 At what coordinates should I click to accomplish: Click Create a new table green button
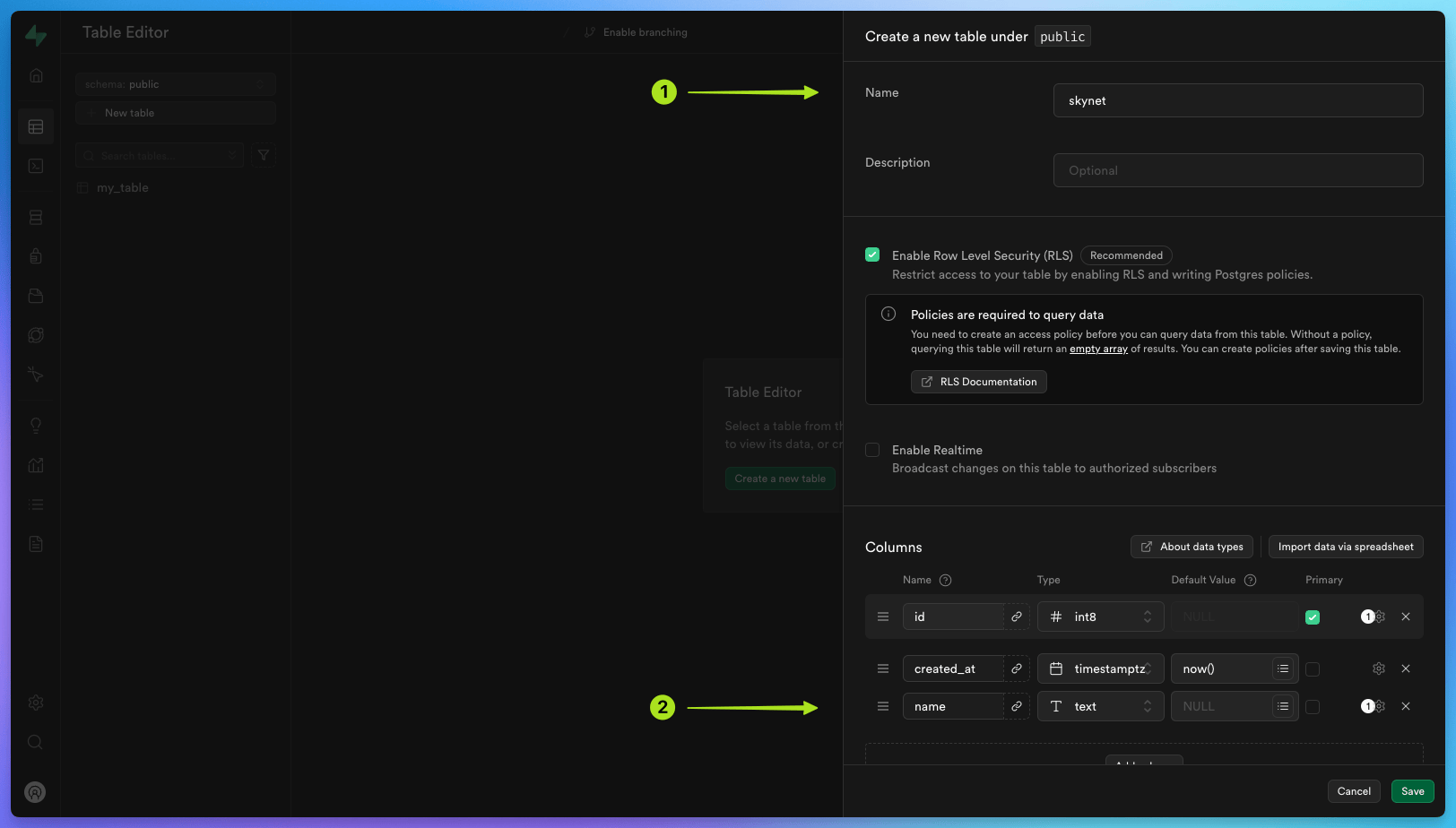(780, 479)
